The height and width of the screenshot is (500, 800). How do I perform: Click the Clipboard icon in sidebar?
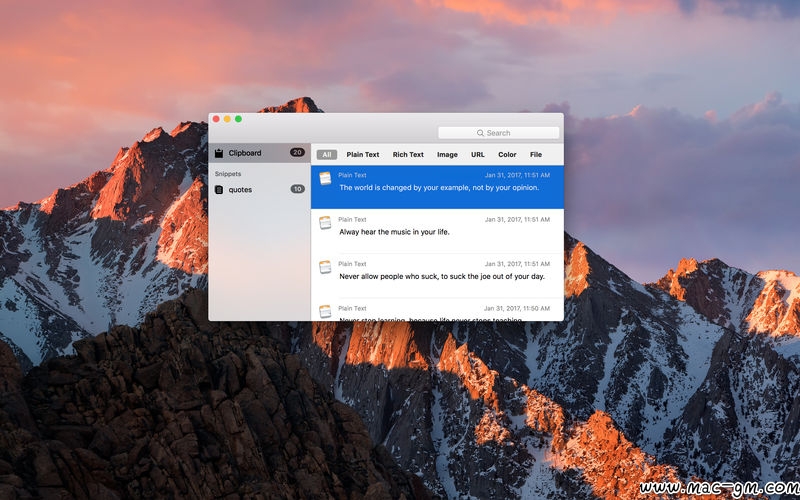point(219,153)
